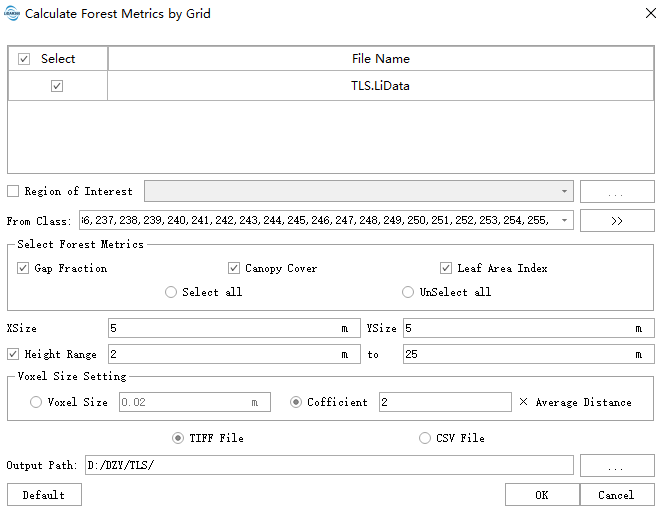Choose the Select all radio option
The width and height of the screenshot is (663, 514).
(171, 292)
